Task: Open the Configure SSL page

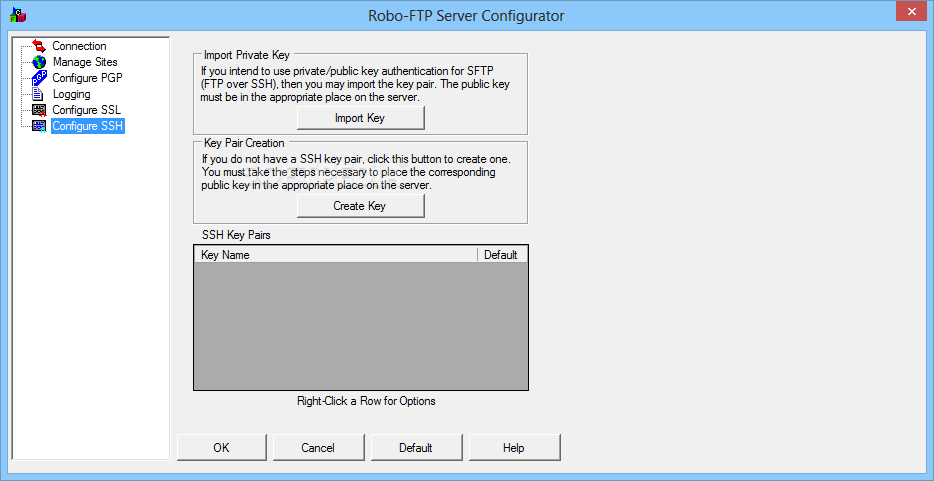Action: point(86,110)
